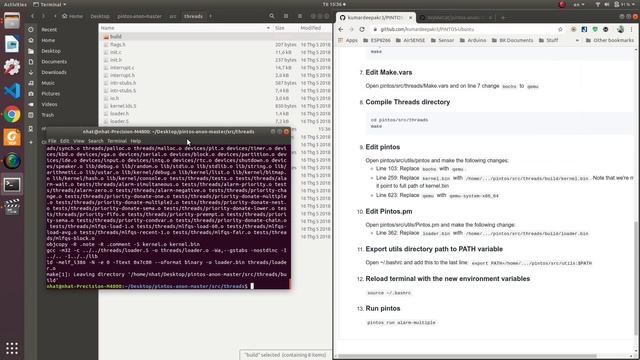Open Recent in Files sidebar
Screen dimensions: 640x360
point(49,30)
